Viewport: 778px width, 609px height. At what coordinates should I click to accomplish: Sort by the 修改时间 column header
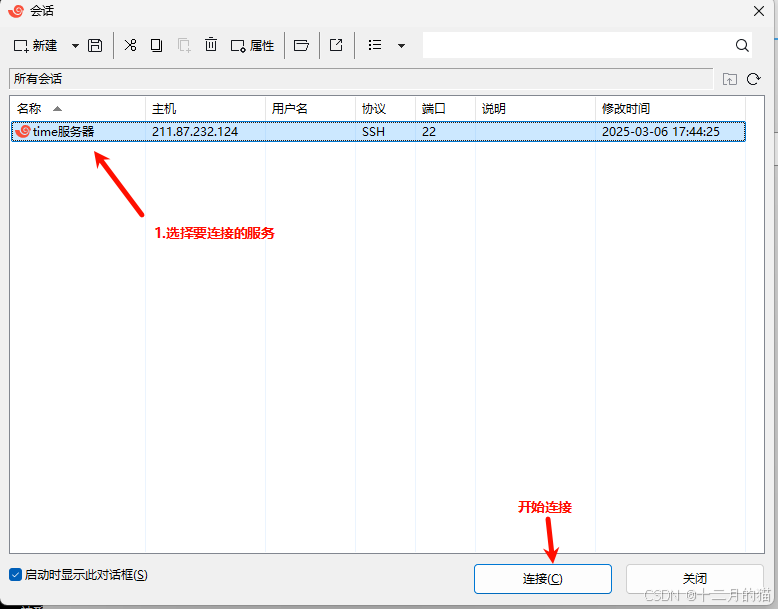[670, 108]
